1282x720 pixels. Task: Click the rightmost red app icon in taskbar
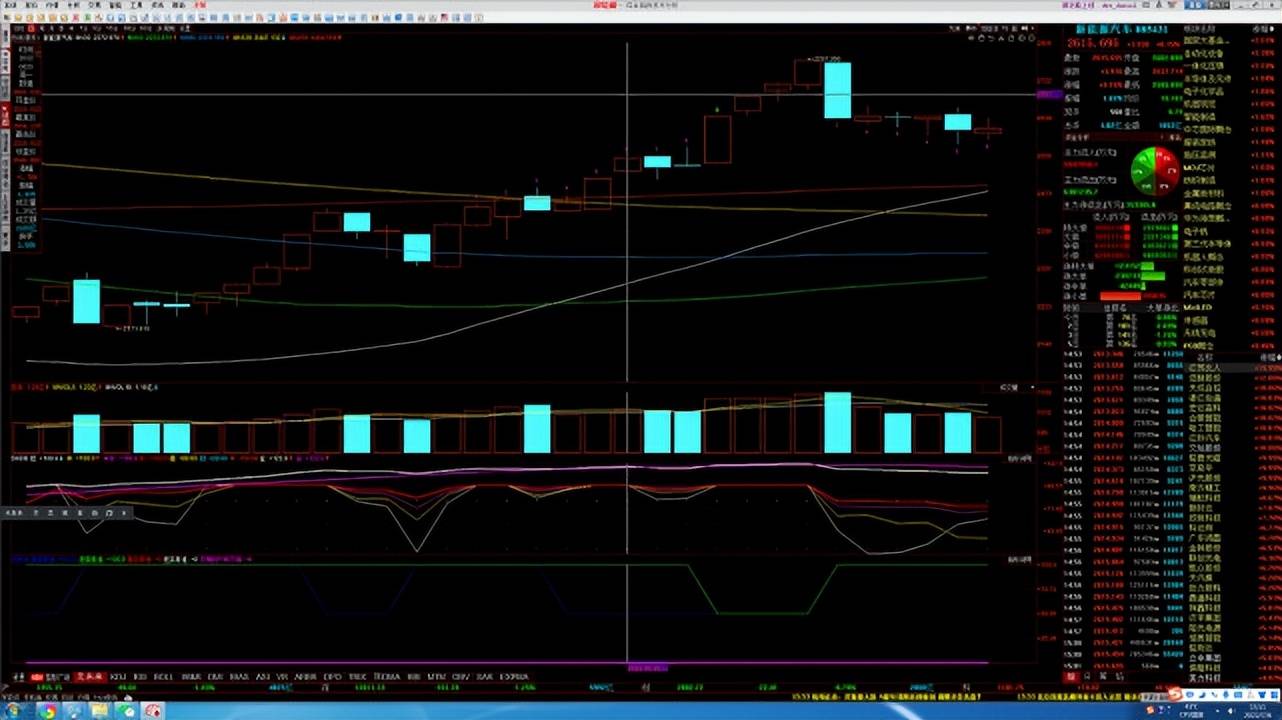[153, 711]
